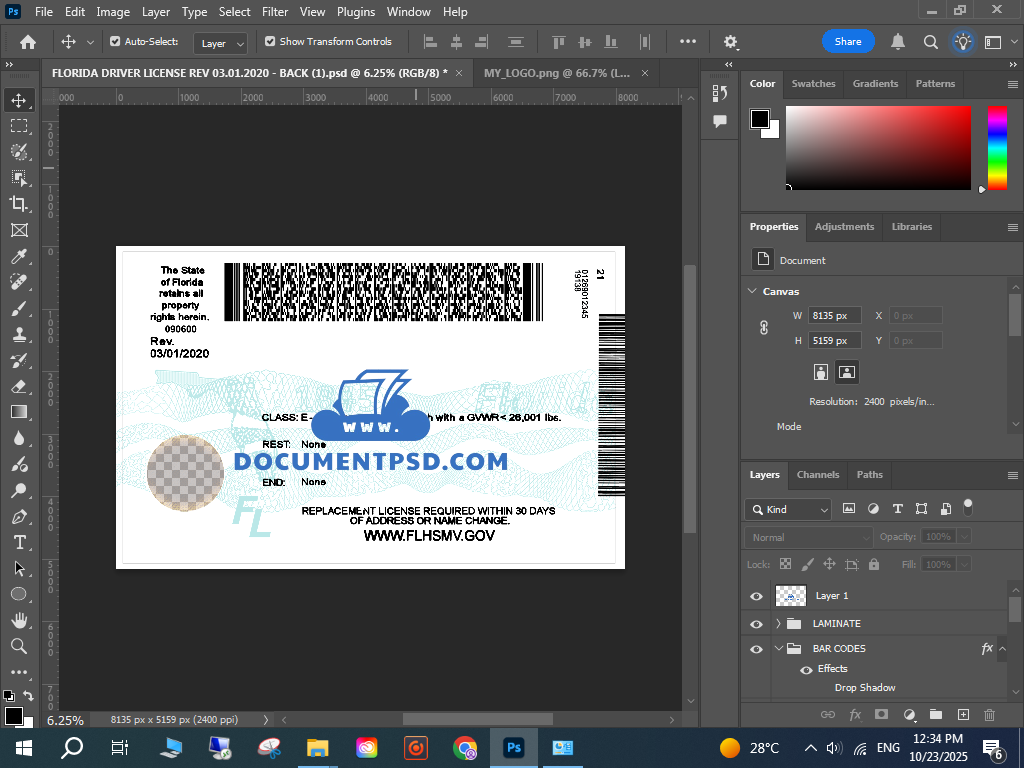Open Photoshop search with the magnifier icon

pos(930,42)
